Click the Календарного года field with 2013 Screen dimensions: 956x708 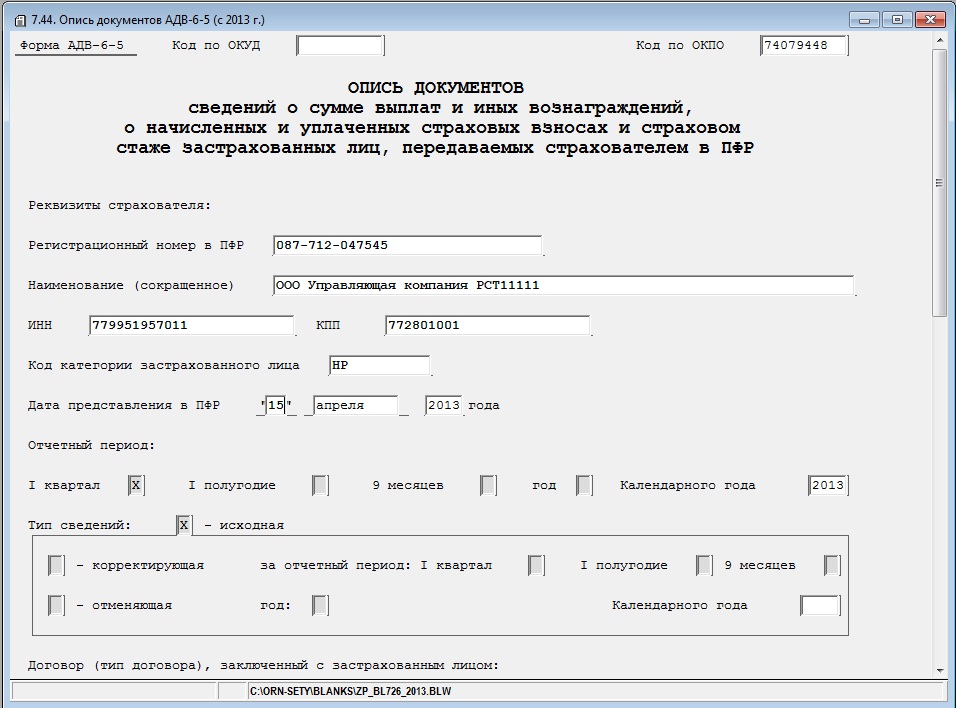[827, 485]
